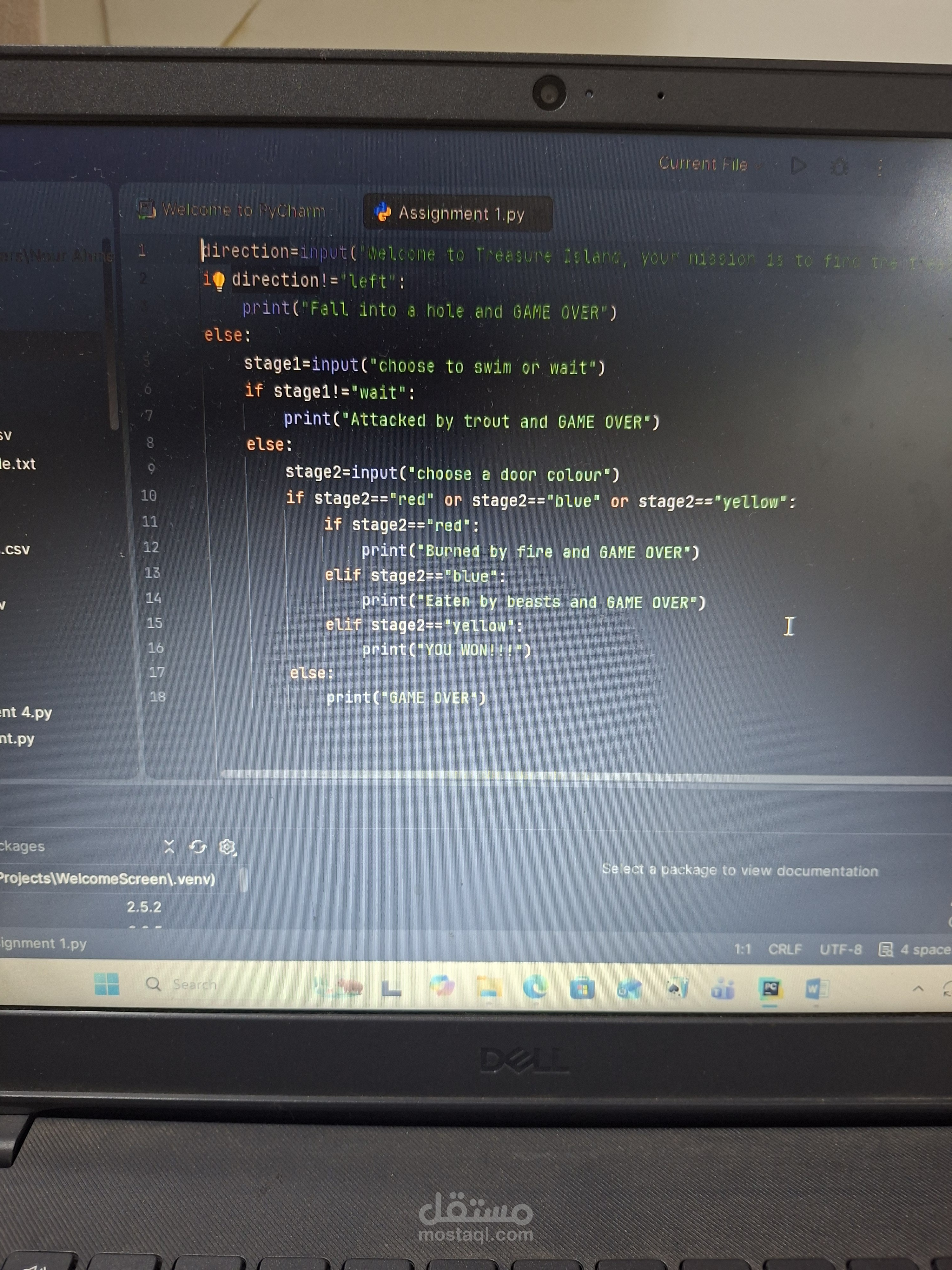Click the read-only/indent icon beside 4 spaces
The image size is (952, 1270).
coord(885,950)
